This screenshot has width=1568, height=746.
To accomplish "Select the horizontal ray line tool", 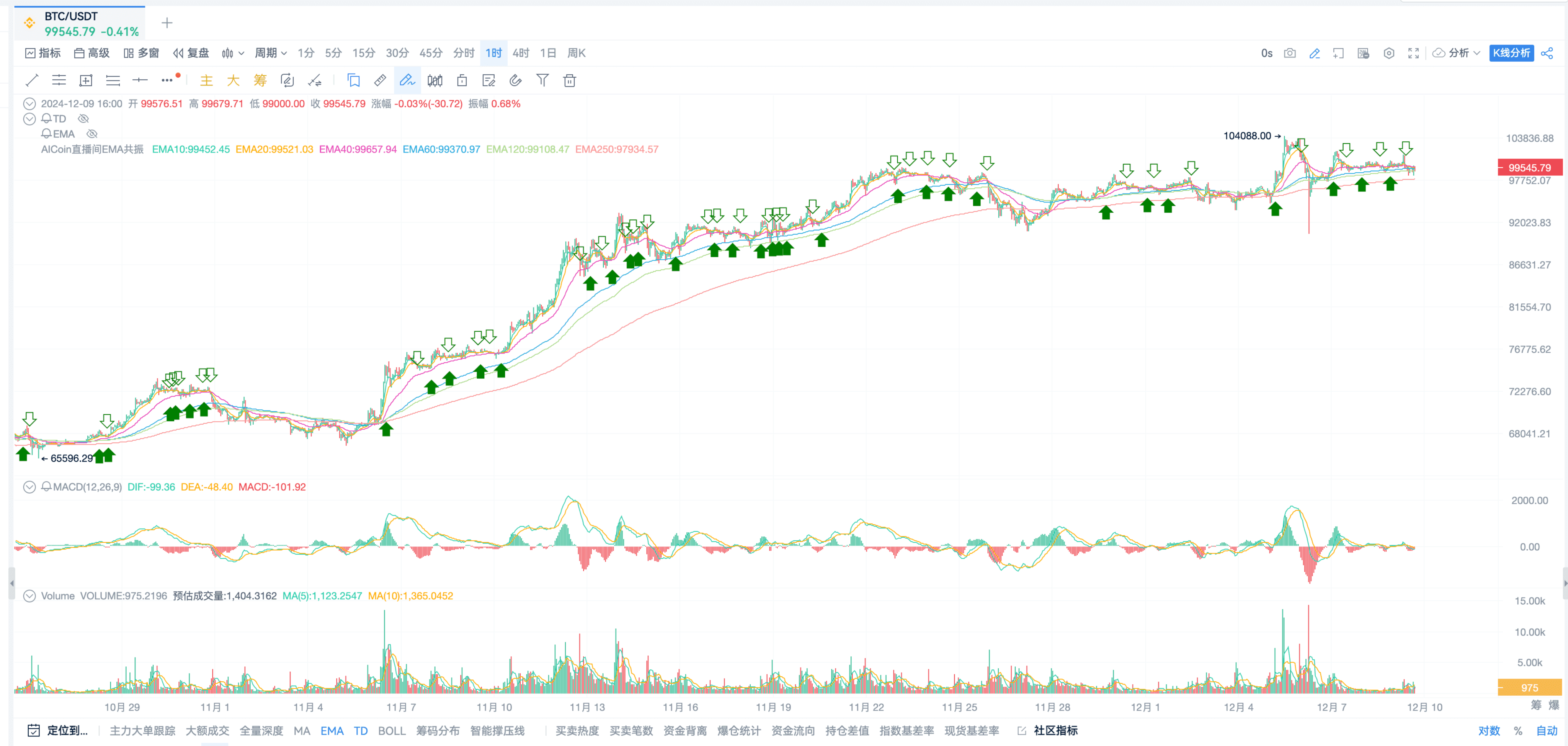I will click(140, 80).
